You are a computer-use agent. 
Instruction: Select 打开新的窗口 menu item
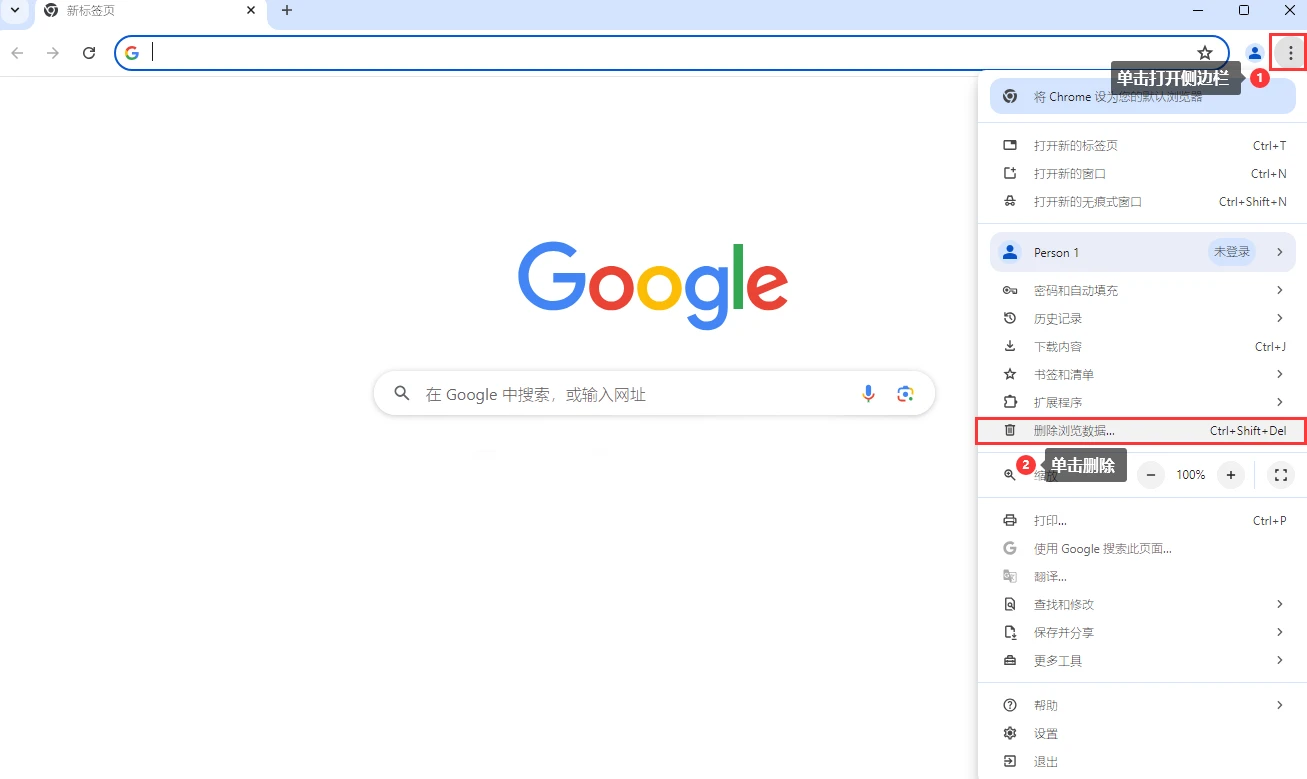(x=1142, y=173)
